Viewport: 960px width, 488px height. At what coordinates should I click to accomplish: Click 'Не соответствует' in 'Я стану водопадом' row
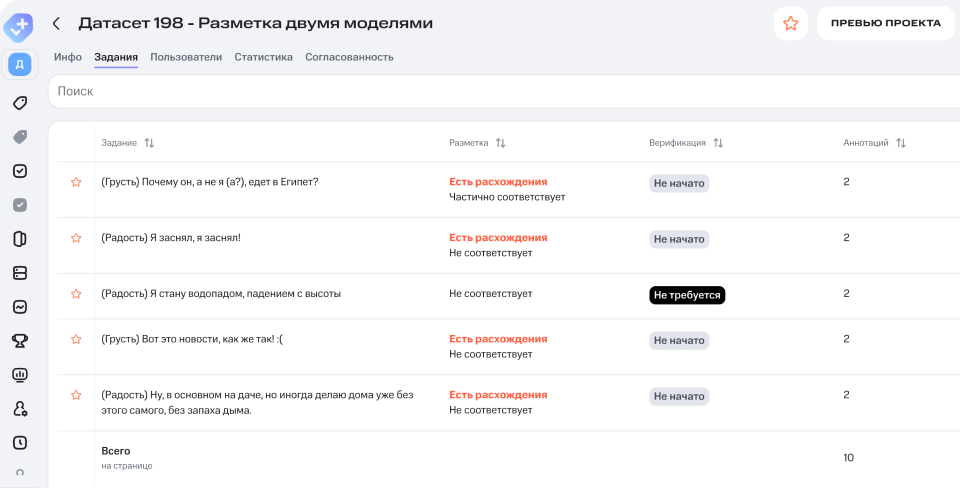tap(491, 294)
